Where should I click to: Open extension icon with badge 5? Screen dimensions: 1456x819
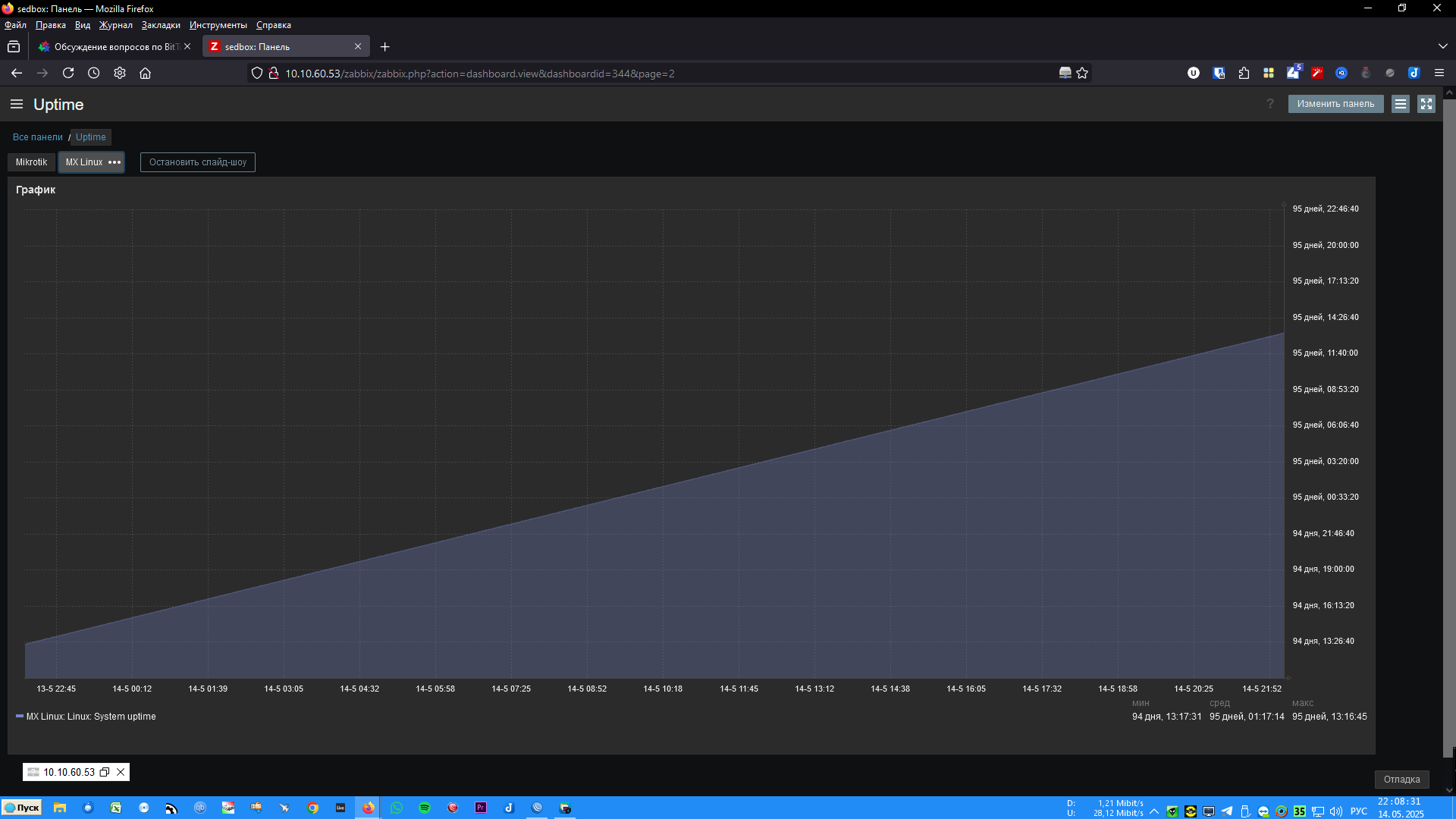coord(1294,73)
